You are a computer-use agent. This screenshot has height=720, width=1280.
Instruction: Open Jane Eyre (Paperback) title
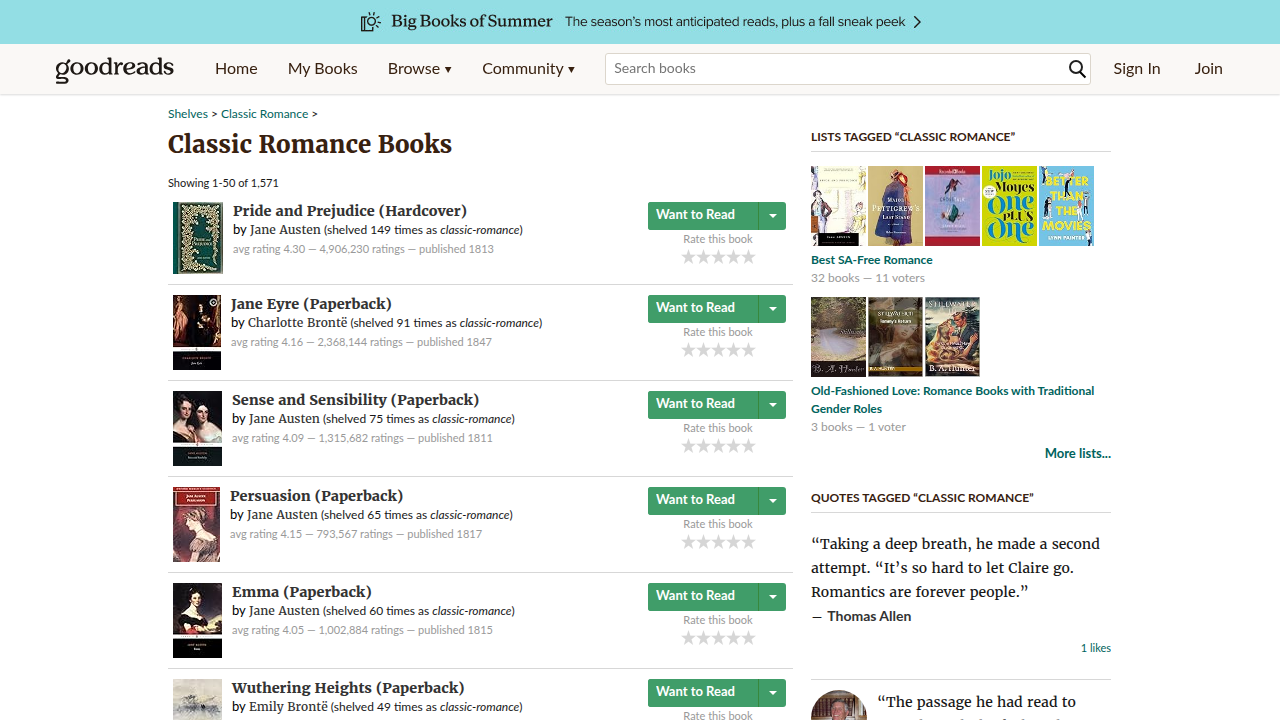[x=311, y=304]
